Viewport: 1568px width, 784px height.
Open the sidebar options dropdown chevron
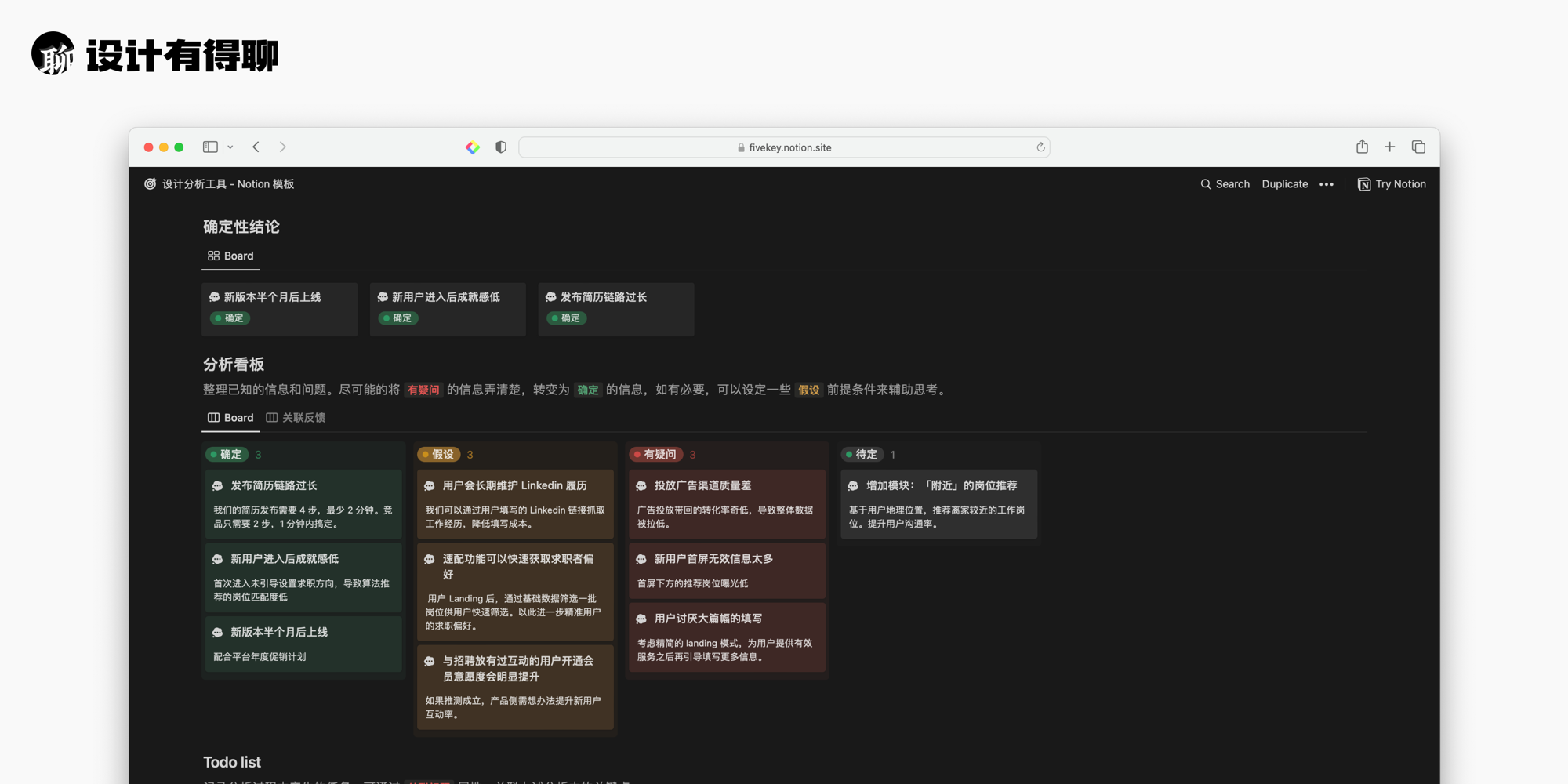230,147
